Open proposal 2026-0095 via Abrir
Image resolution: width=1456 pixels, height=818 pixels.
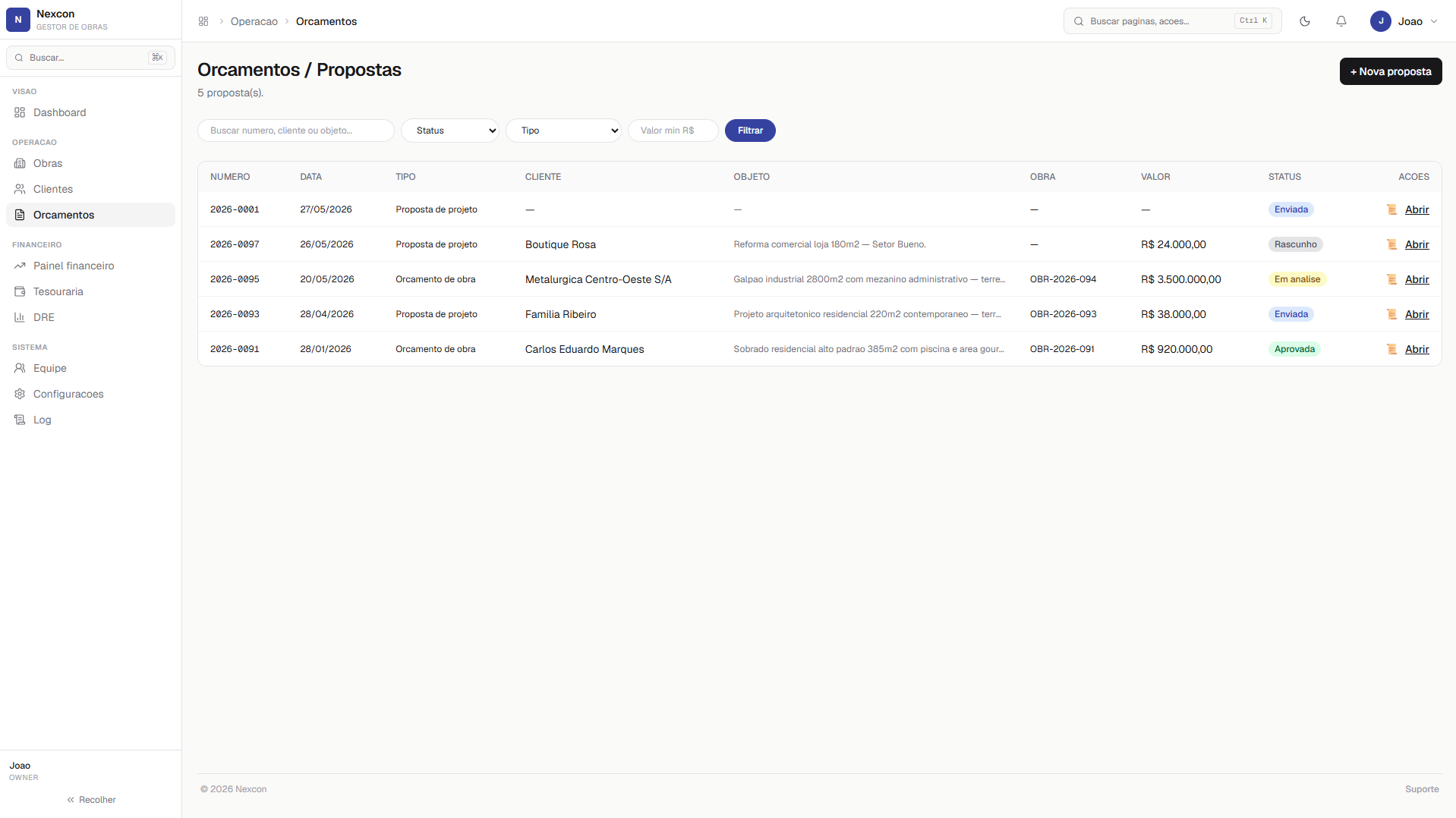tap(1417, 279)
